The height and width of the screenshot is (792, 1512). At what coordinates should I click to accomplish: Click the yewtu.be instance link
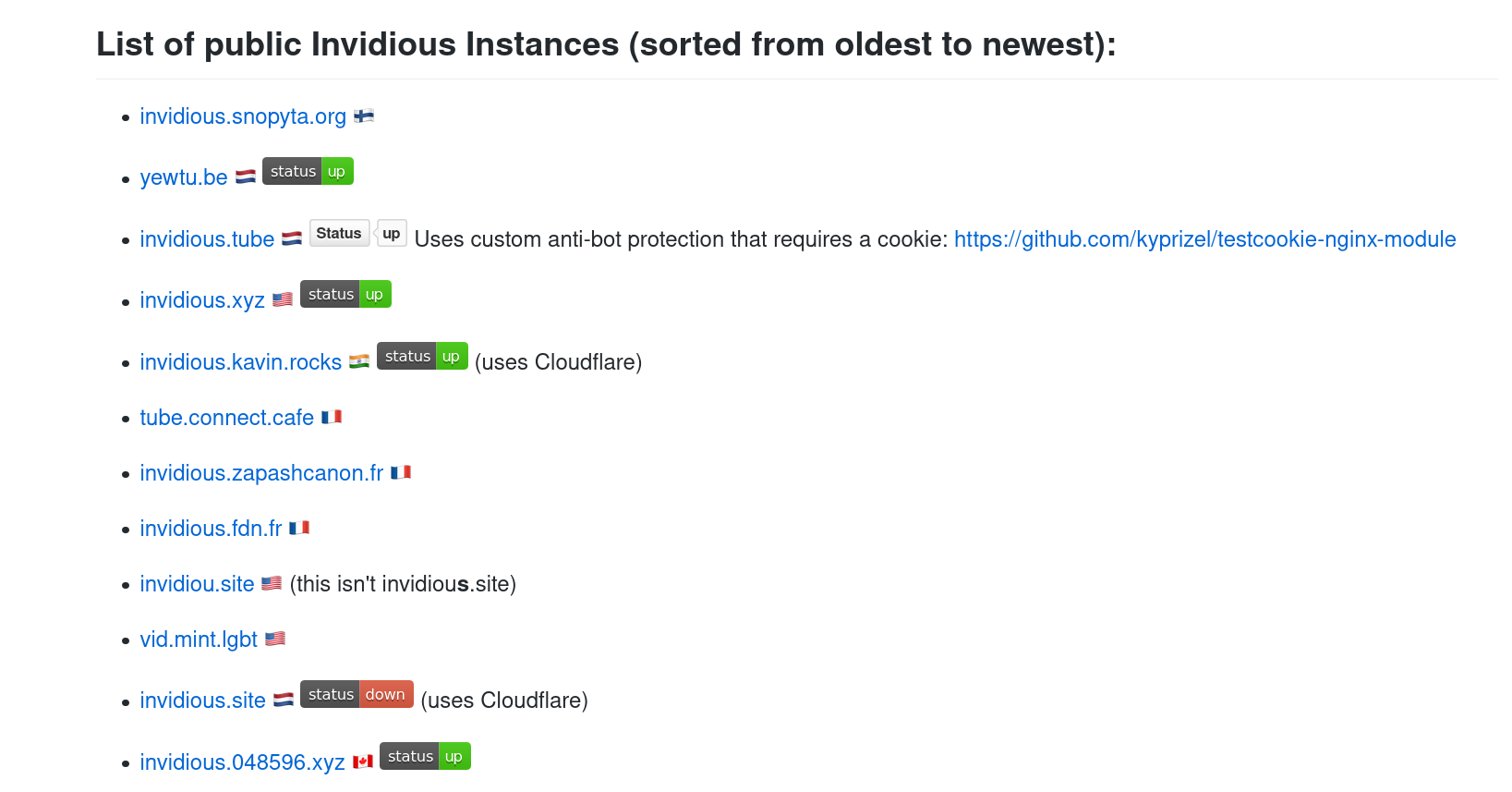tap(184, 177)
